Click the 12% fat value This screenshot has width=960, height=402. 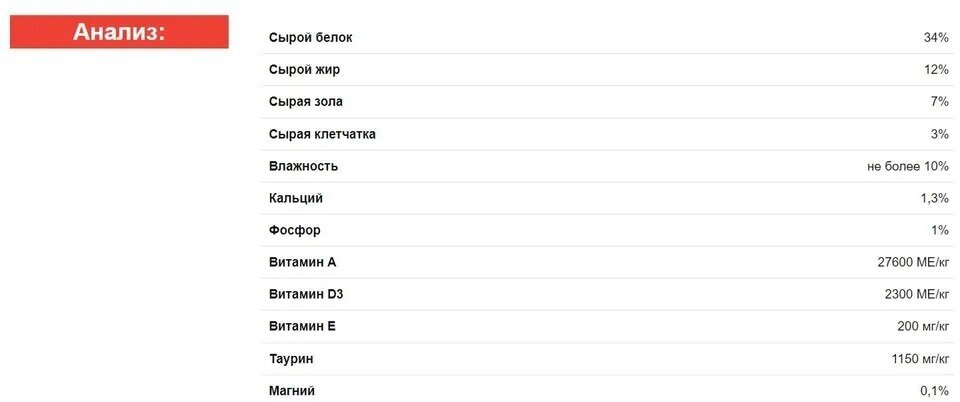click(936, 70)
